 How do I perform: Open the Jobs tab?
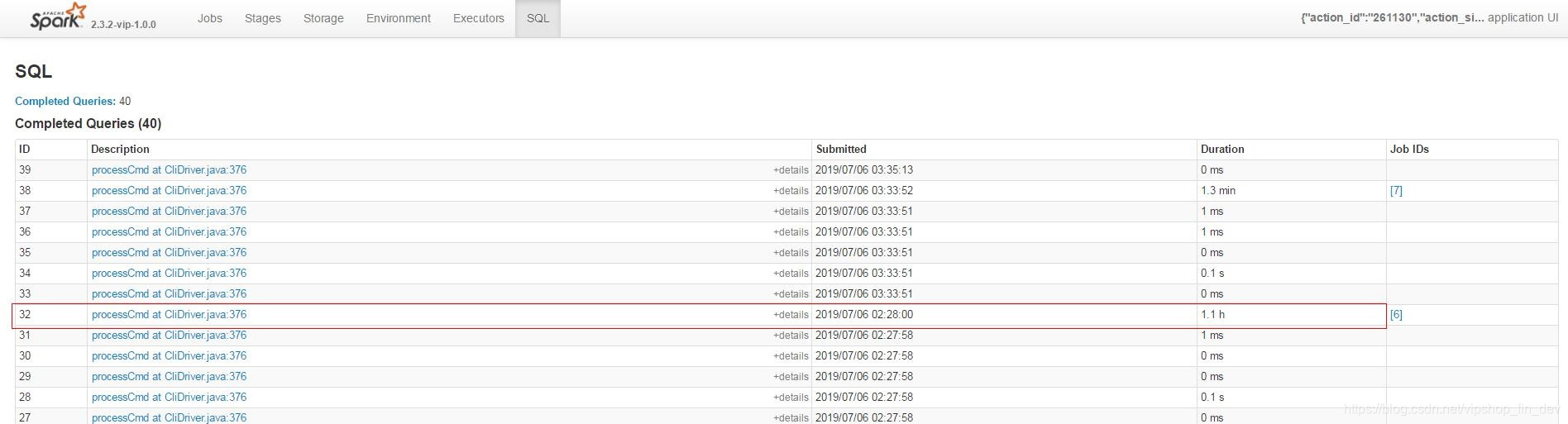coord(210,18)
